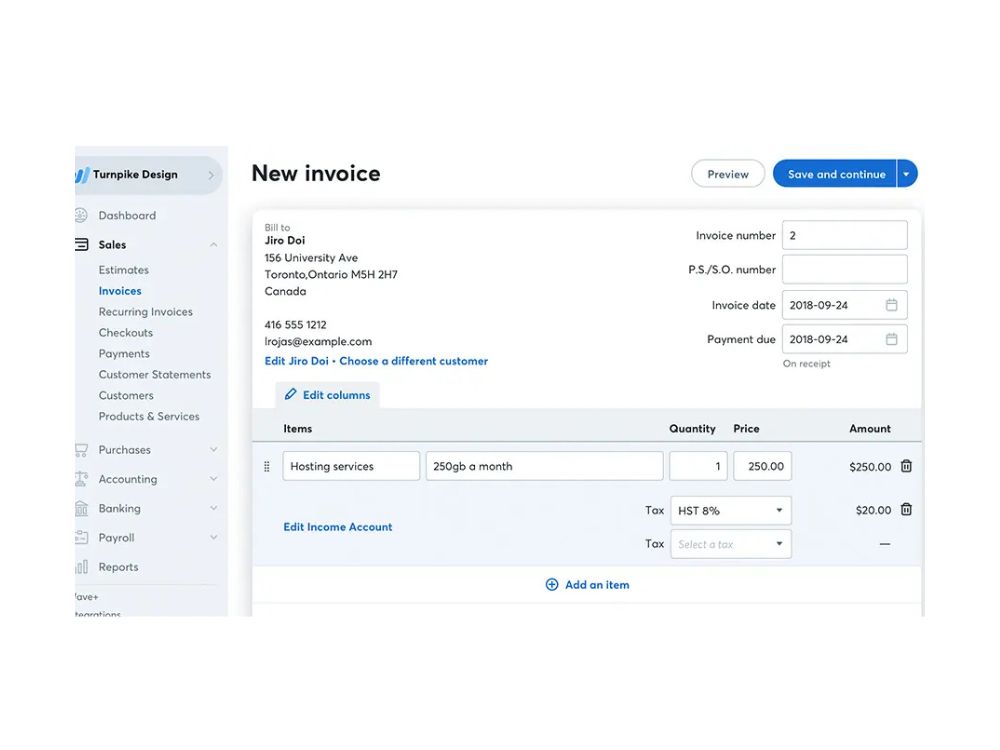Click the pencil icon beside Edit columns

[x=291, y=395]
